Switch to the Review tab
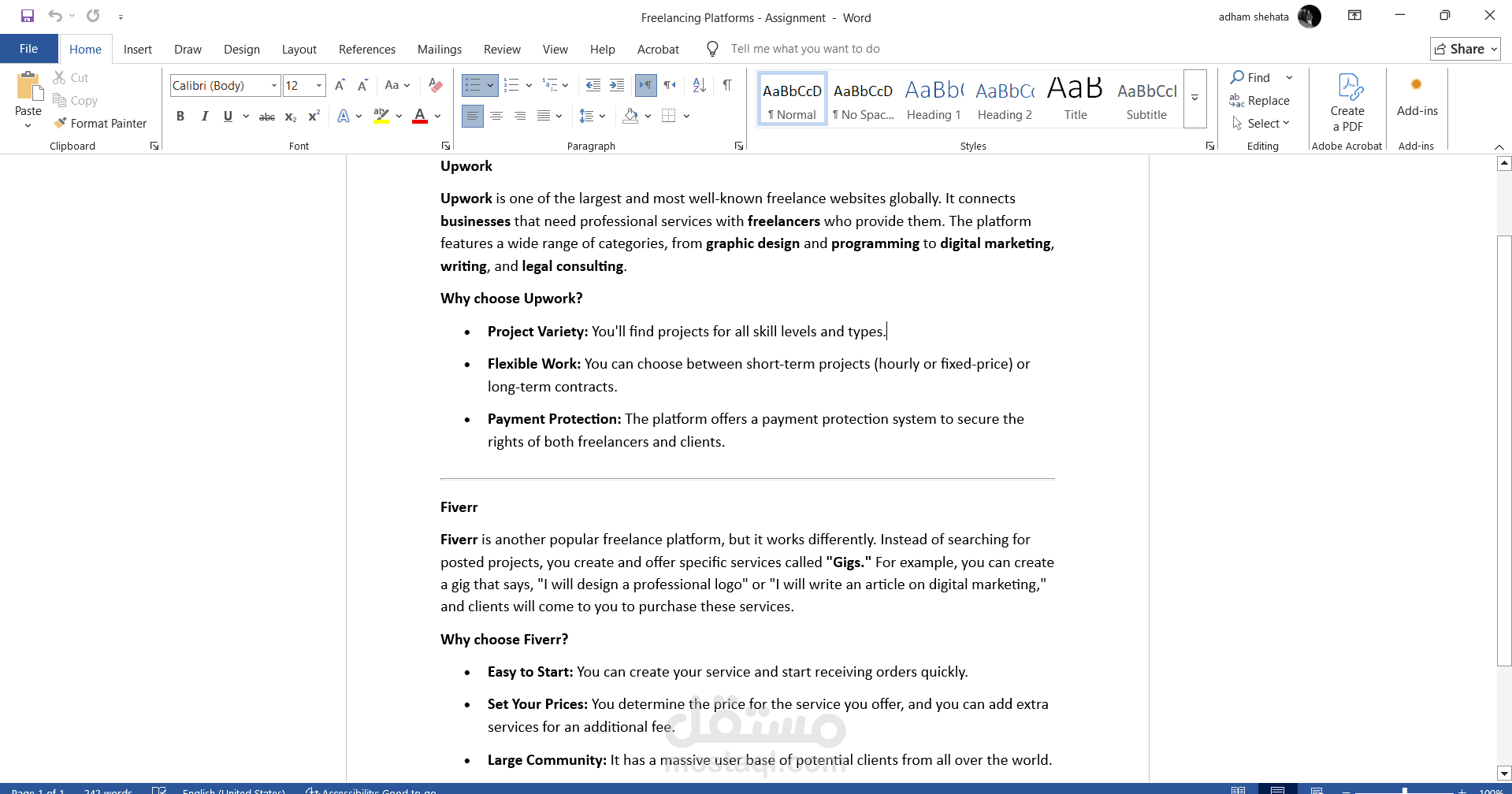This screenshot has width=1512, height=794. pos(502,49)
